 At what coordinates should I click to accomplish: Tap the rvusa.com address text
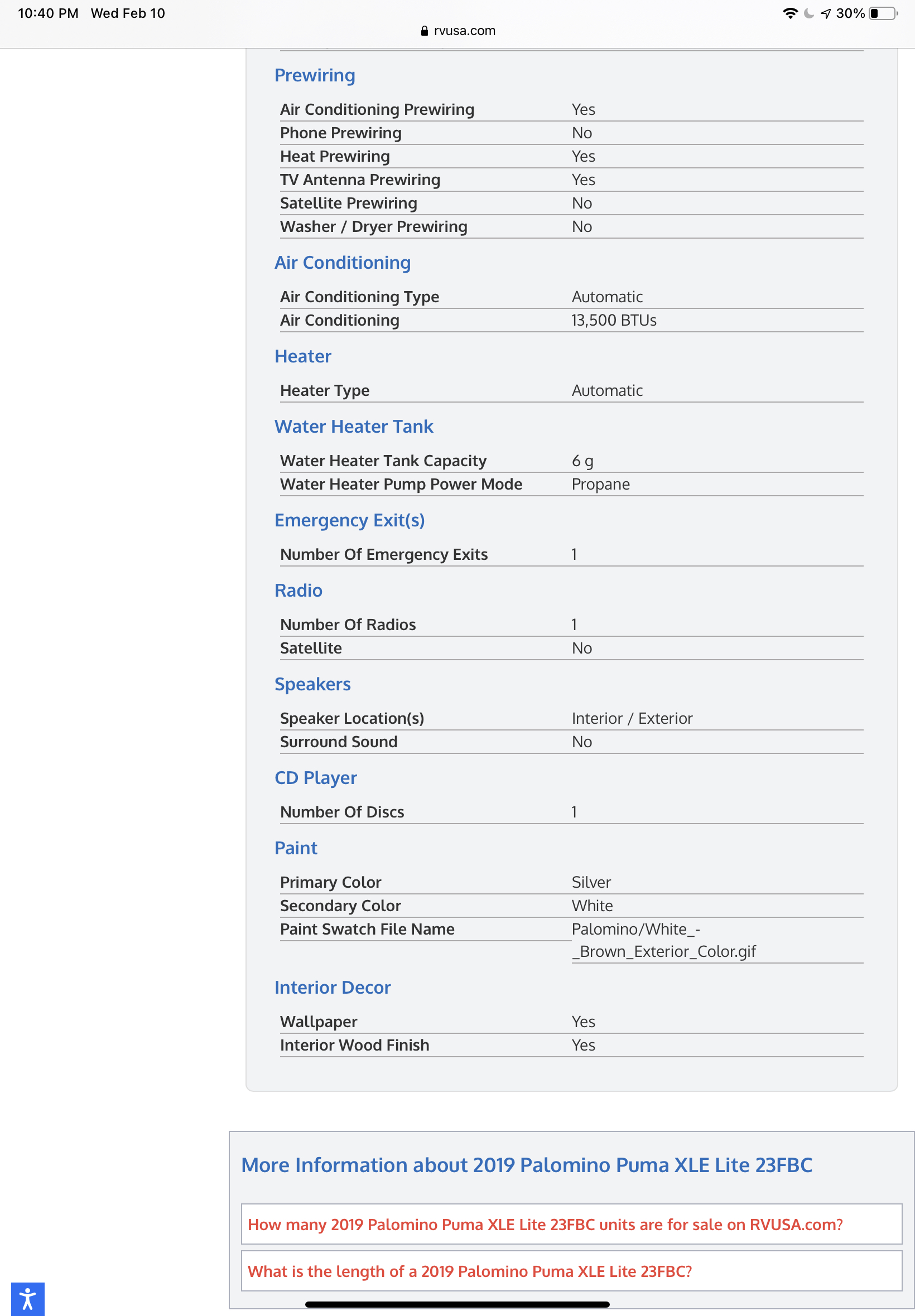pos(464,31)
